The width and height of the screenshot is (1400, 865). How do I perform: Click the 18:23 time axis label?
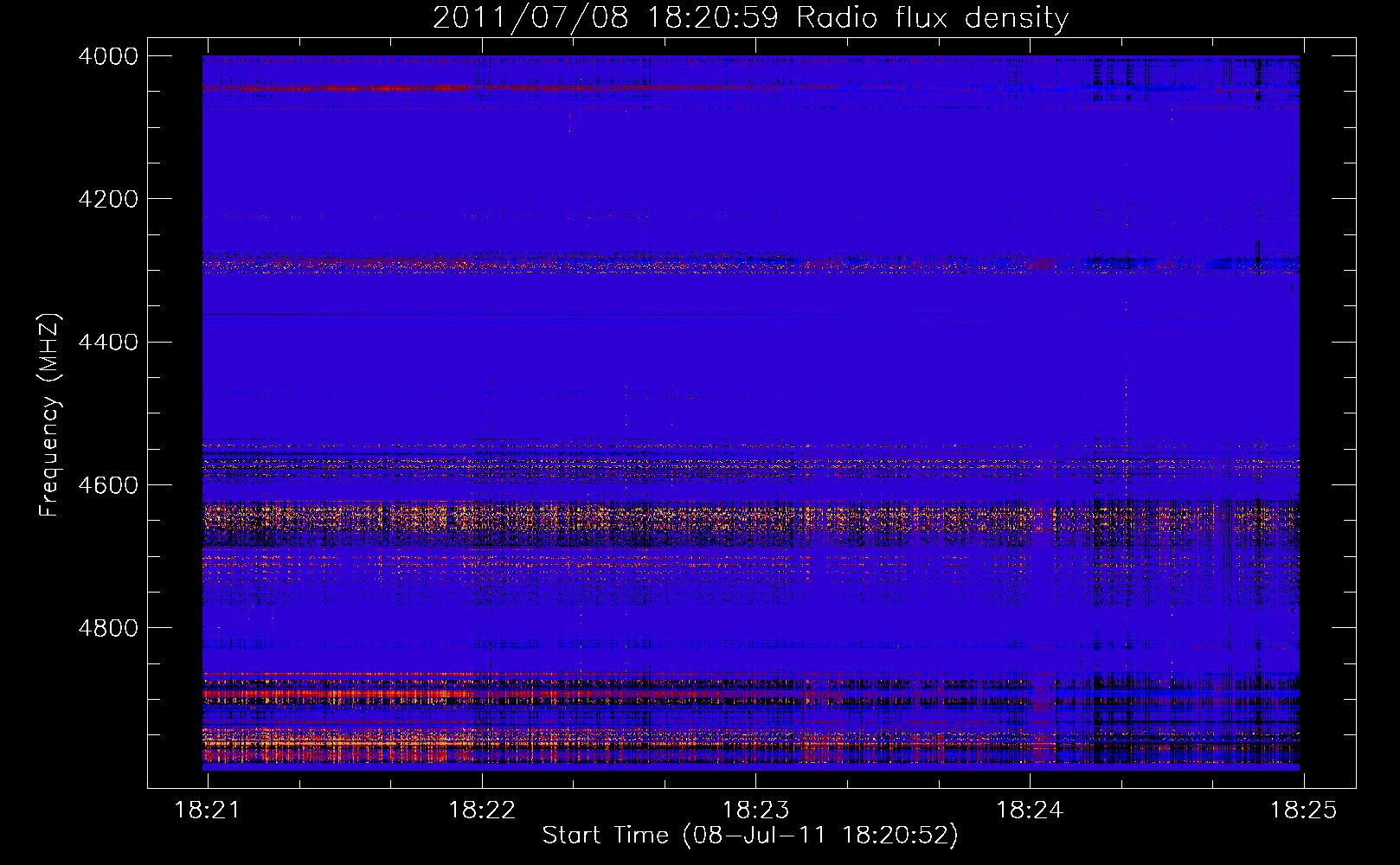point(755,811)
